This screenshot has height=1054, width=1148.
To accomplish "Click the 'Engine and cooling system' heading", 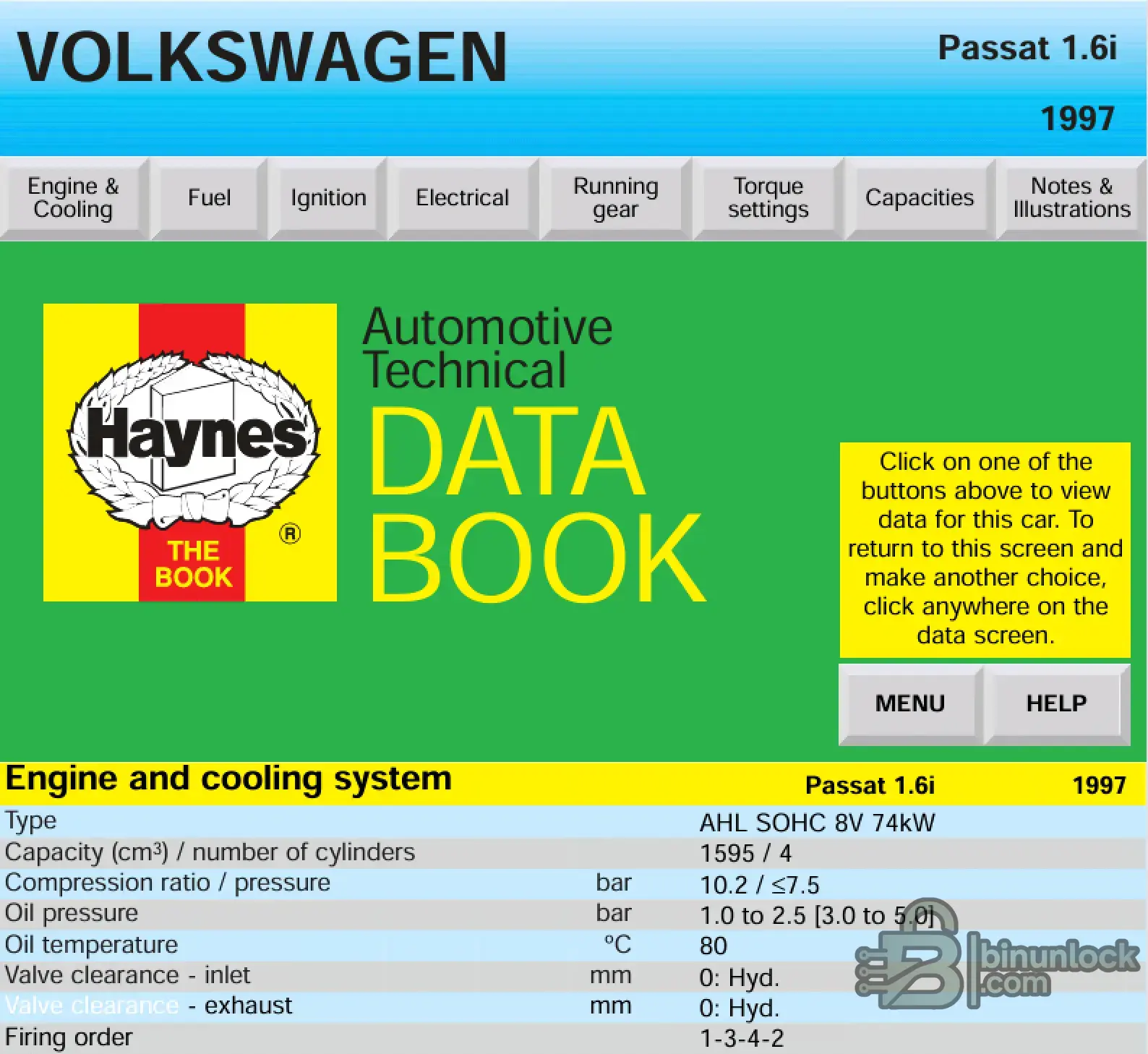I will tap(228, 779).
